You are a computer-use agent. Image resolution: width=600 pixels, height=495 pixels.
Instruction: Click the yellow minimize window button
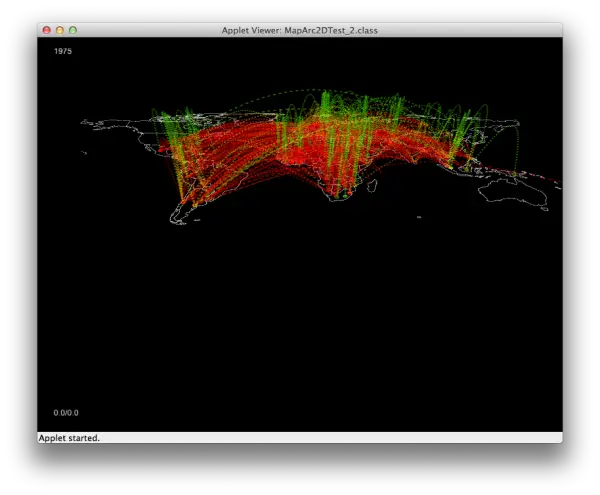click(60, 30)
